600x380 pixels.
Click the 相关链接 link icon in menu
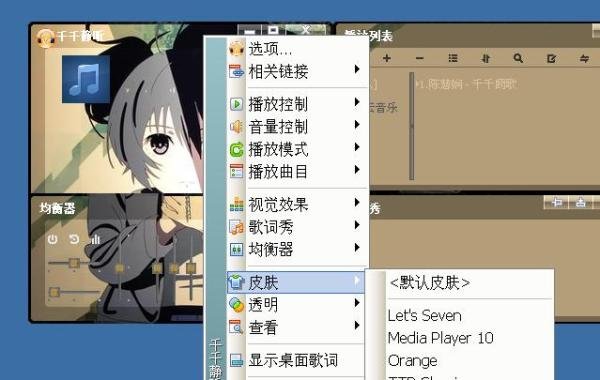pyautogui.click(x=236, y=72)
